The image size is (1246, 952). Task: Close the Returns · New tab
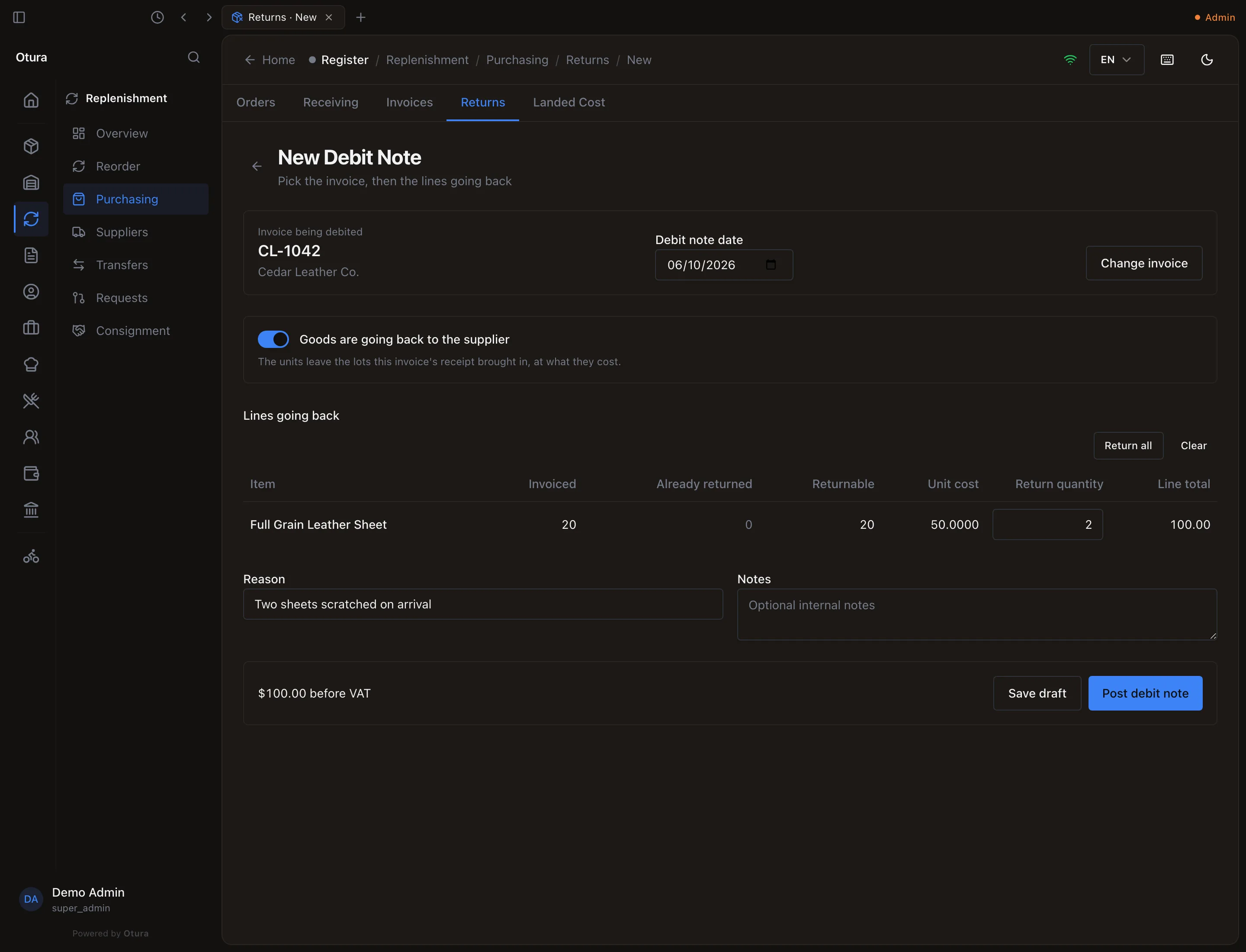click(x=329, y=18)
